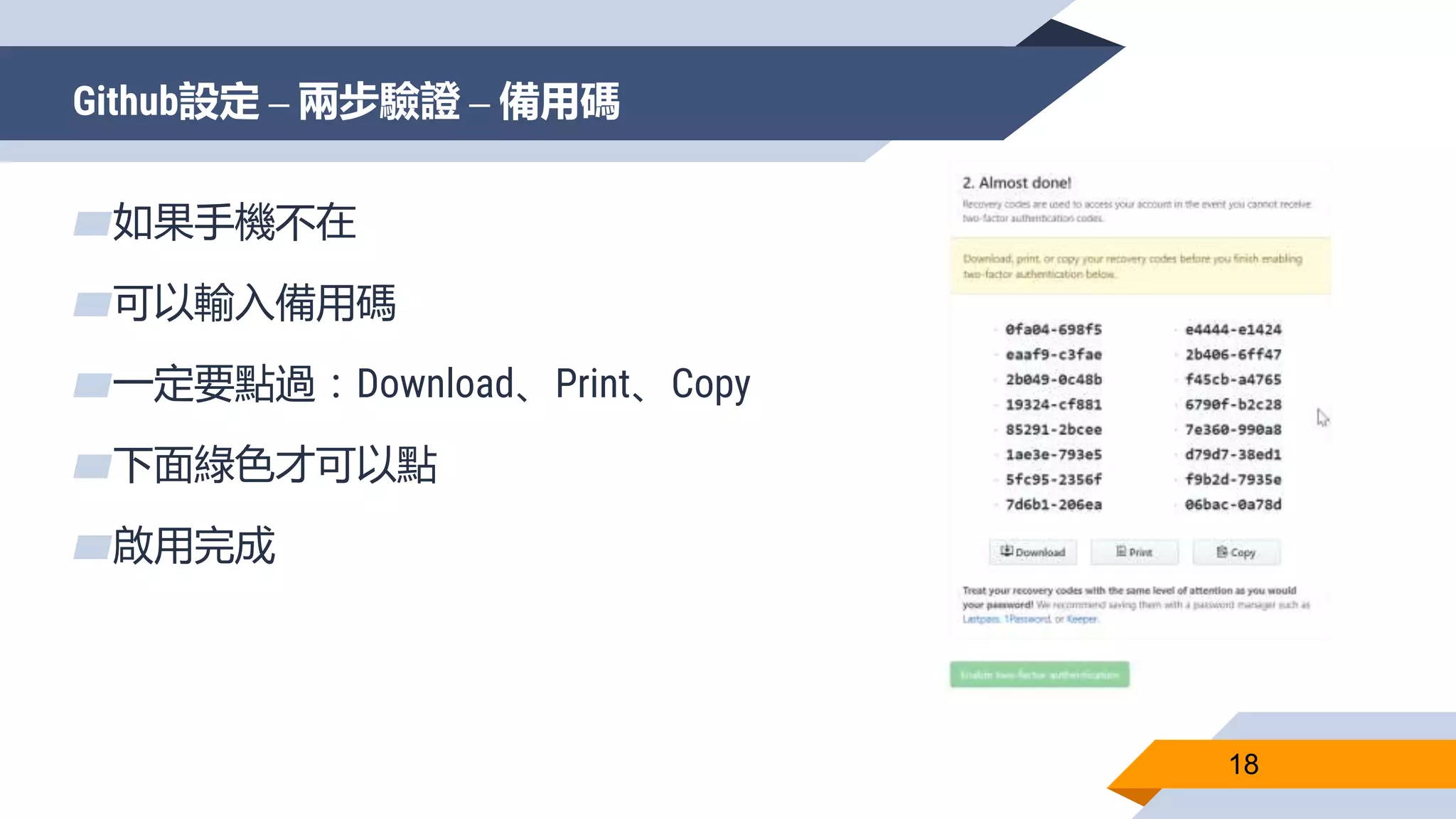This screenshot has width=1456, height=819.
Task: Click the Download recovery codes button
Action: click(1033, 552)
